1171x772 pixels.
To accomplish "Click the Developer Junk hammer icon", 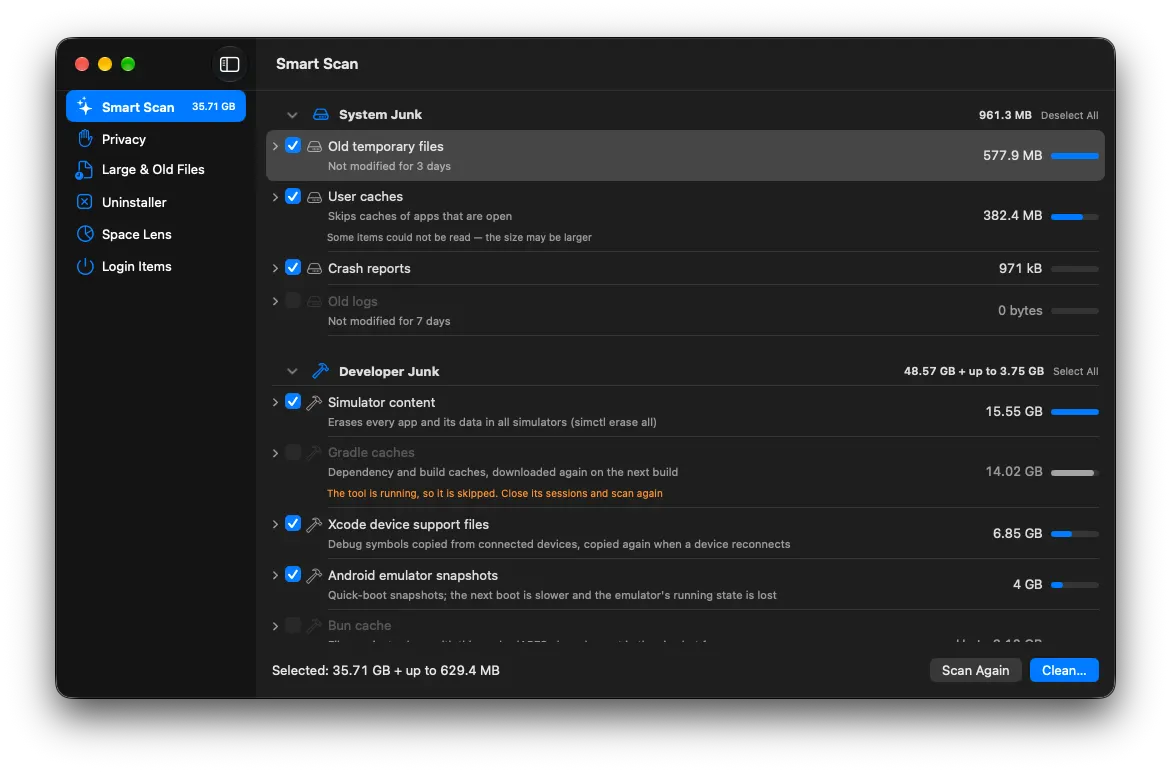I will coord(320,370).
